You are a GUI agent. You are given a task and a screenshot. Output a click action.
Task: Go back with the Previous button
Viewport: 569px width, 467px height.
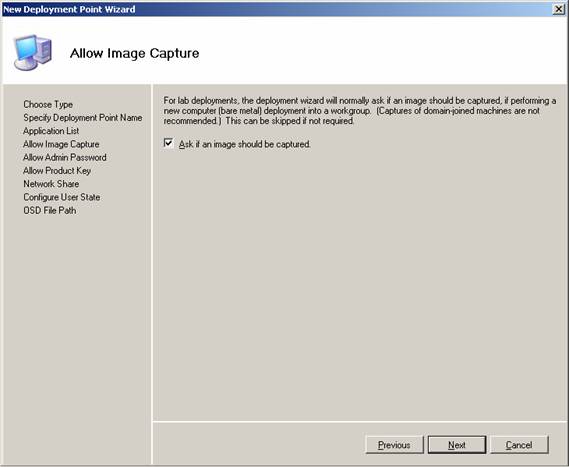pos(394,445)
